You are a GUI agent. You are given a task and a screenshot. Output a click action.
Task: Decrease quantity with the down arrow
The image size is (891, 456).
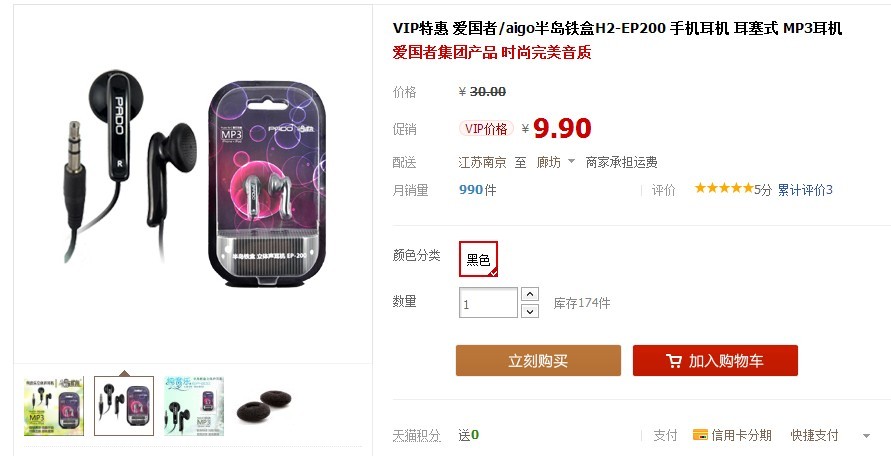pyautogui.click(x=530, y=311)
